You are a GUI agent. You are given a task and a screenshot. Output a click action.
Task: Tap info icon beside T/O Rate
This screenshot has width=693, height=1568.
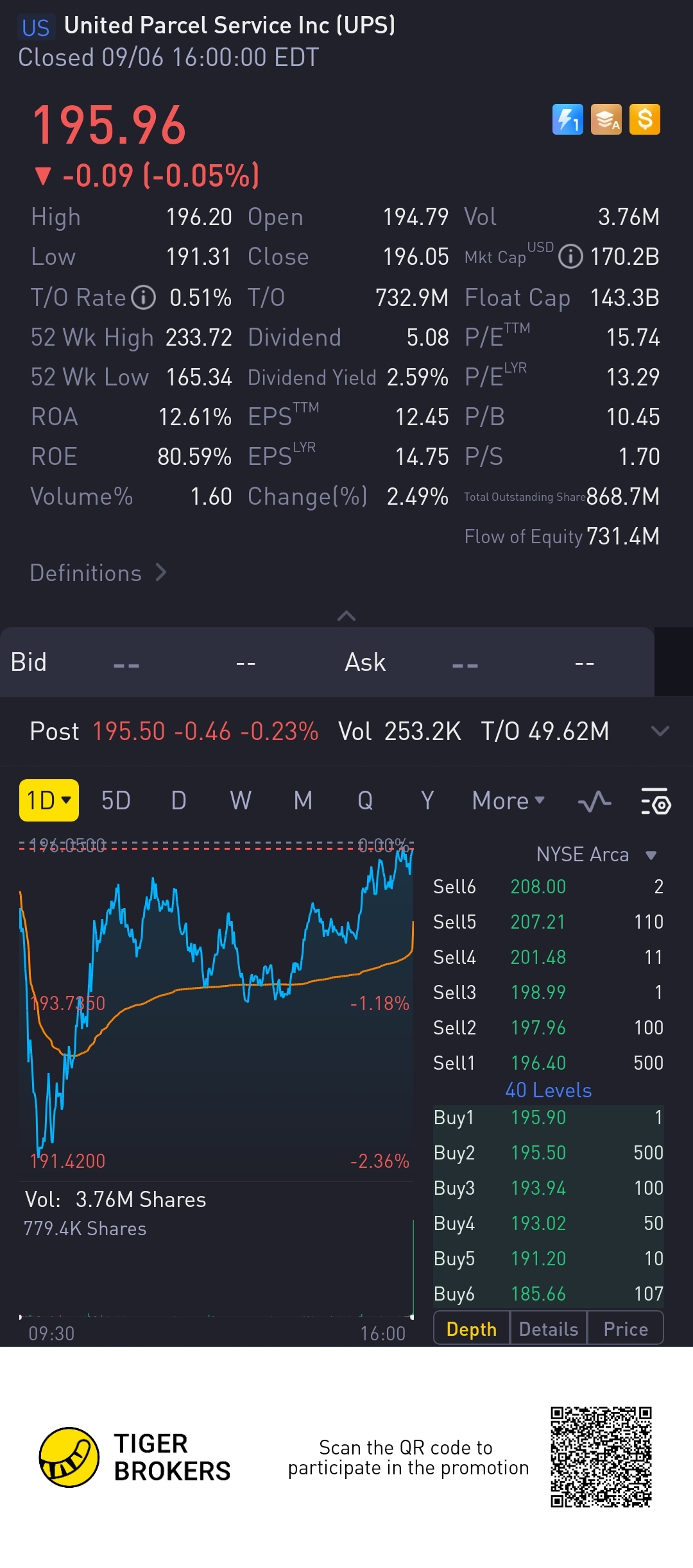(x=144, y=298)
